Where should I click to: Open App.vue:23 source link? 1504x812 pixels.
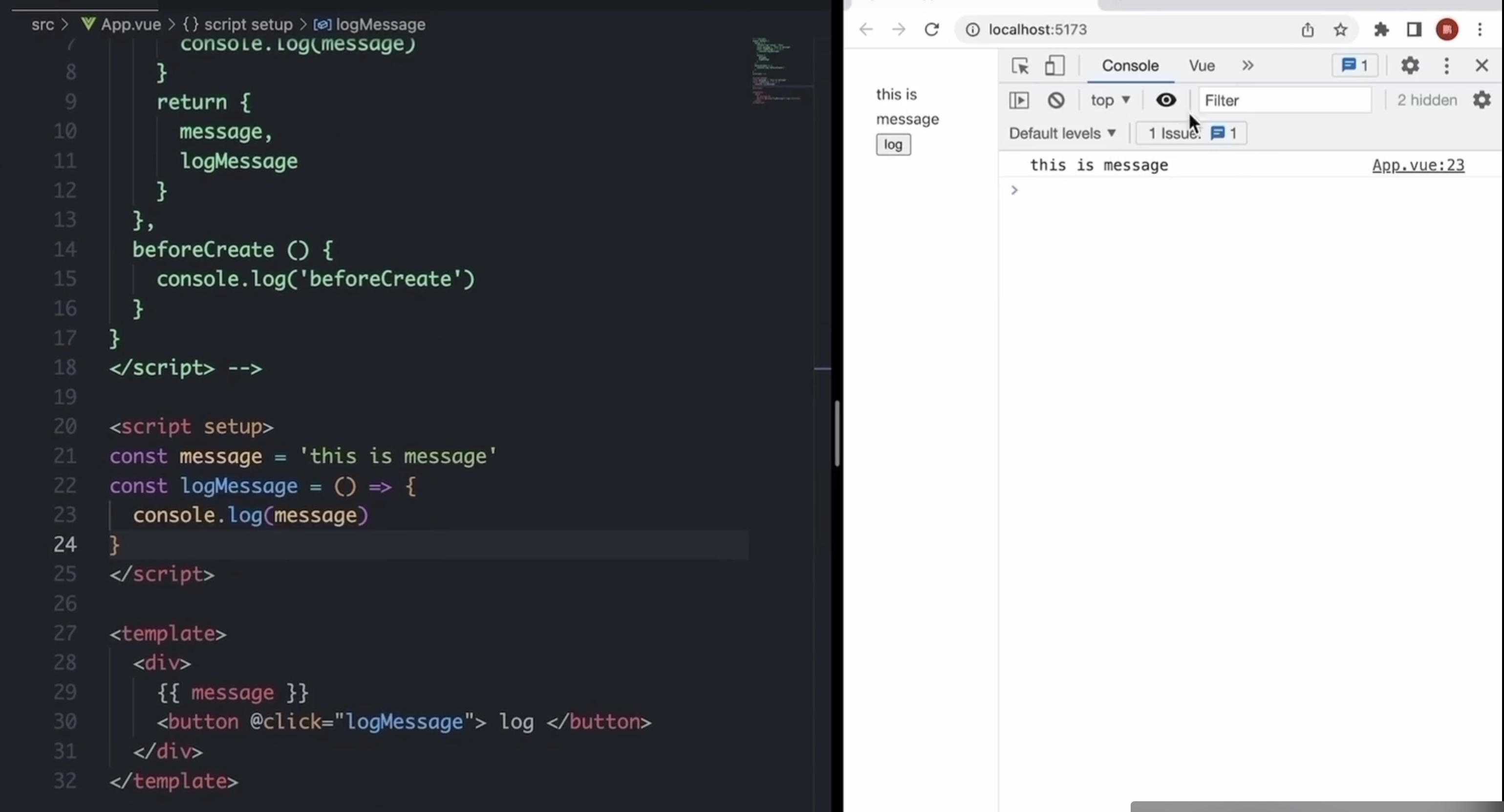tap(1418, 165)
